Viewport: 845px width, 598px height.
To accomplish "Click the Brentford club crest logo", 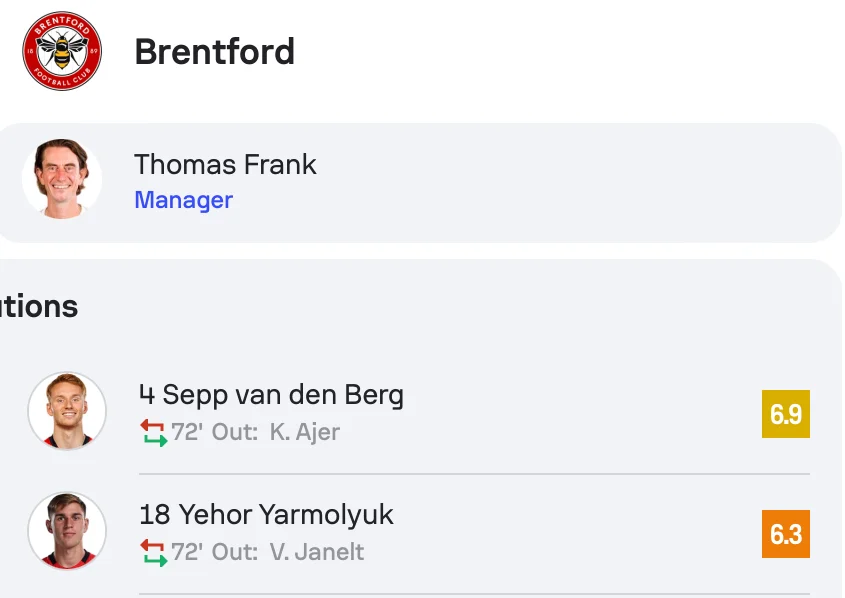I will (x=62, y=51).
